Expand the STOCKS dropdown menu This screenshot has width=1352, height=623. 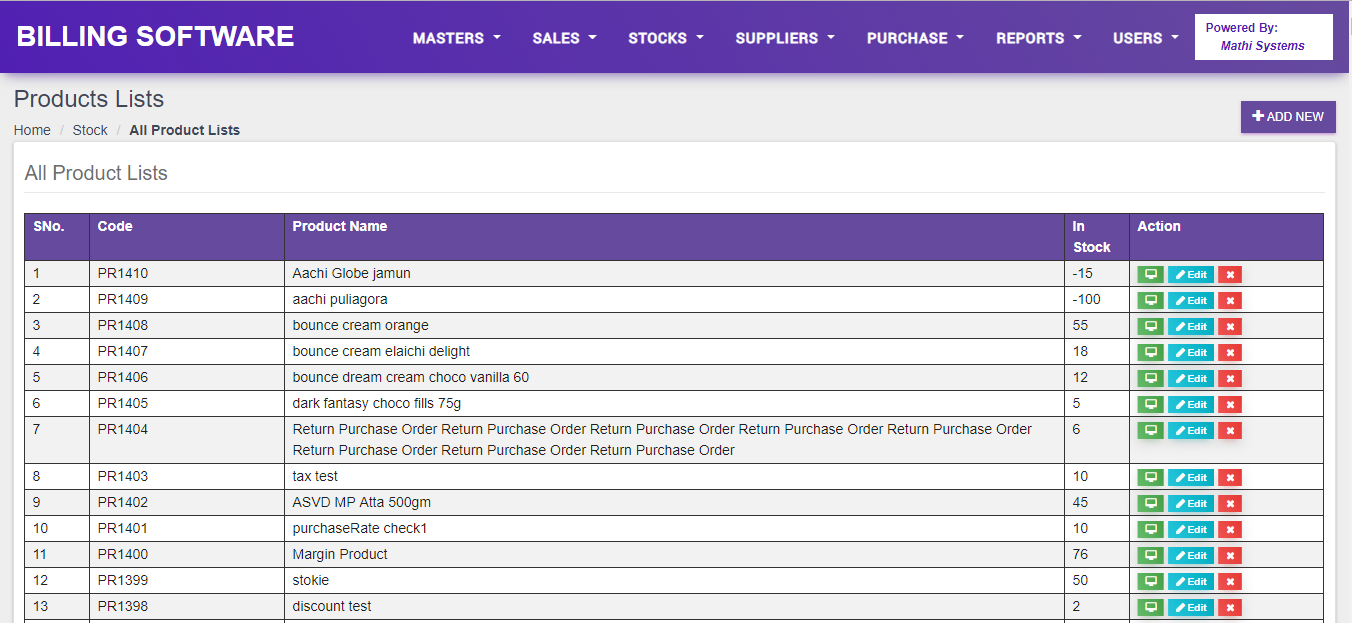click(665, 37)
